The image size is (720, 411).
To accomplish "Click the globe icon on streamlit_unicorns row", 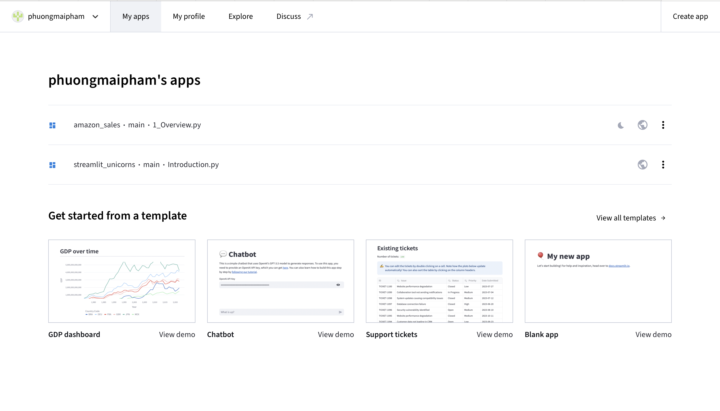I will [642, 164].
